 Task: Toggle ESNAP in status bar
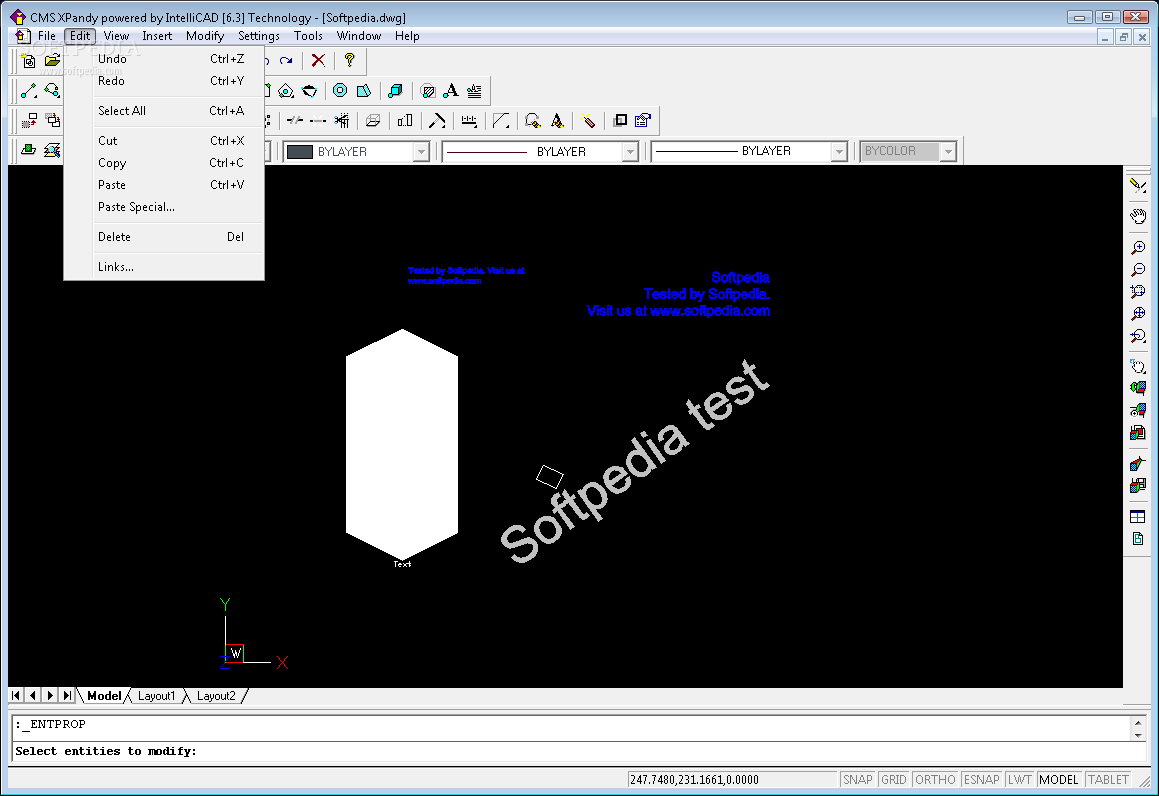point(982,780)
